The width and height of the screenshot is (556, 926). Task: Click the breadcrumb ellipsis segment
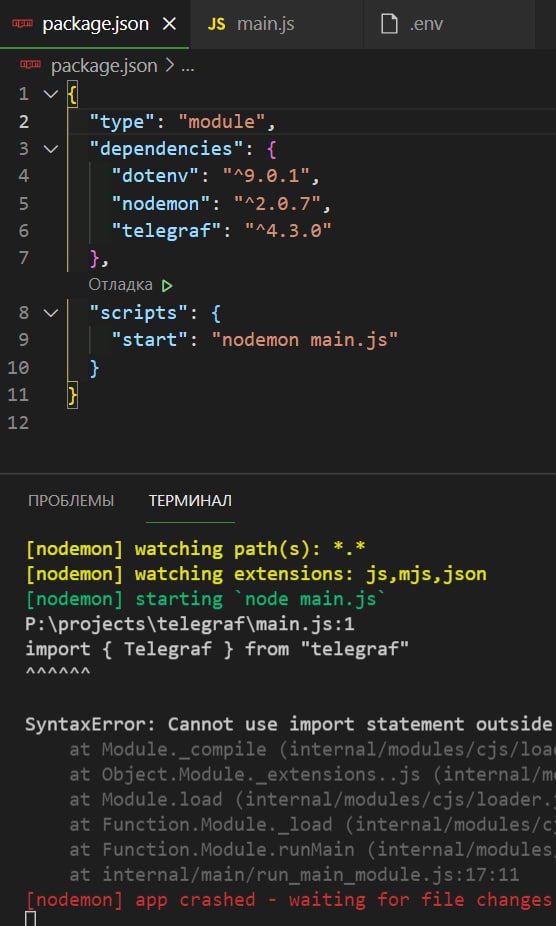pos(187,67)
